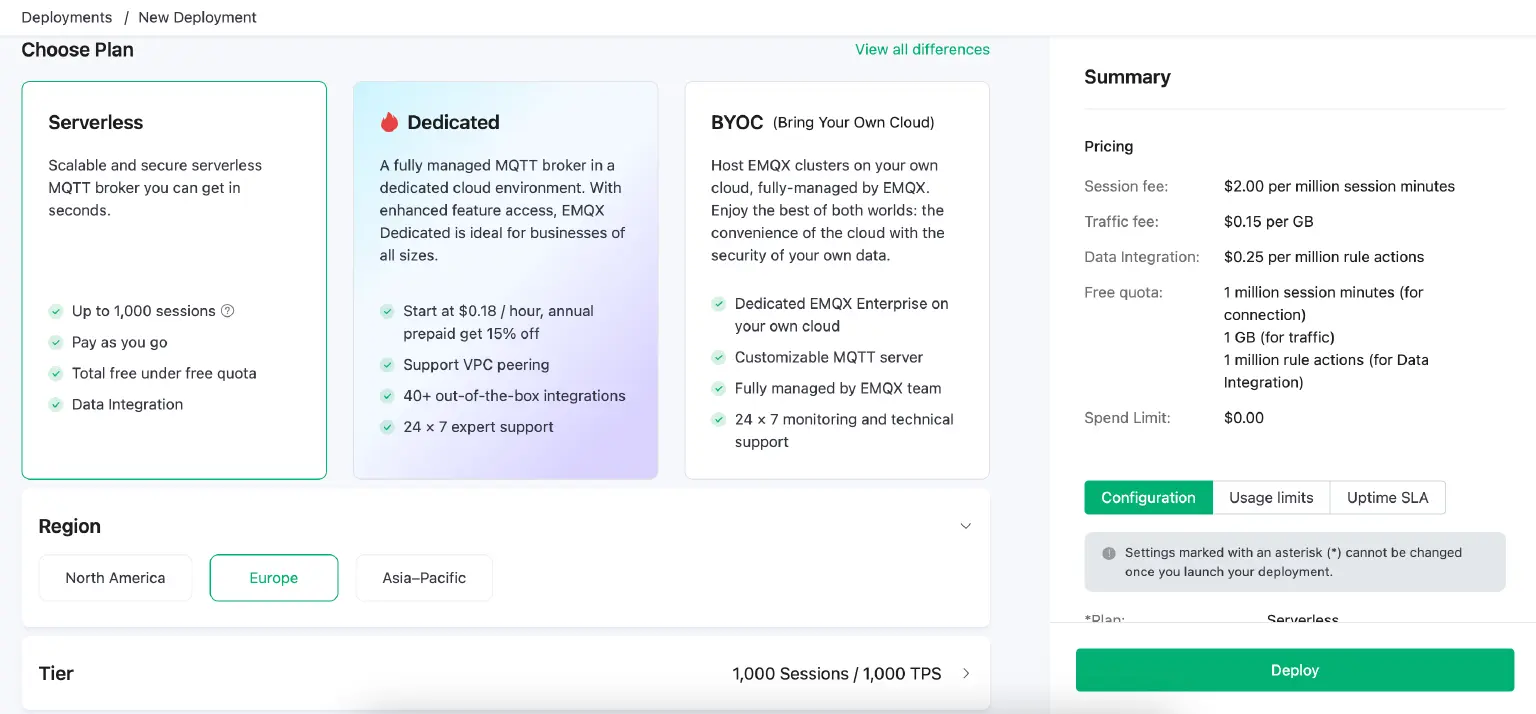Click the Dedicated plan flame icon

[389, 122]
